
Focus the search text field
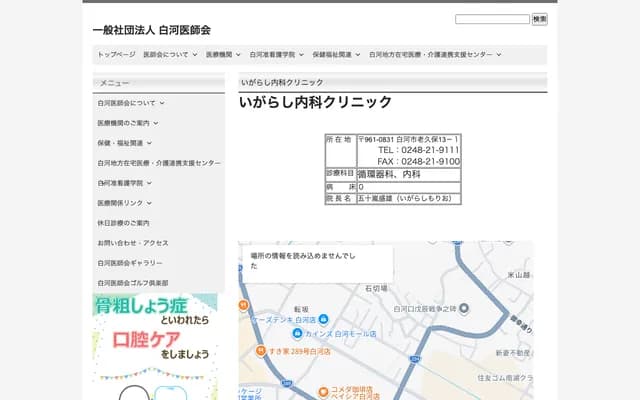(x=492, y=19)
